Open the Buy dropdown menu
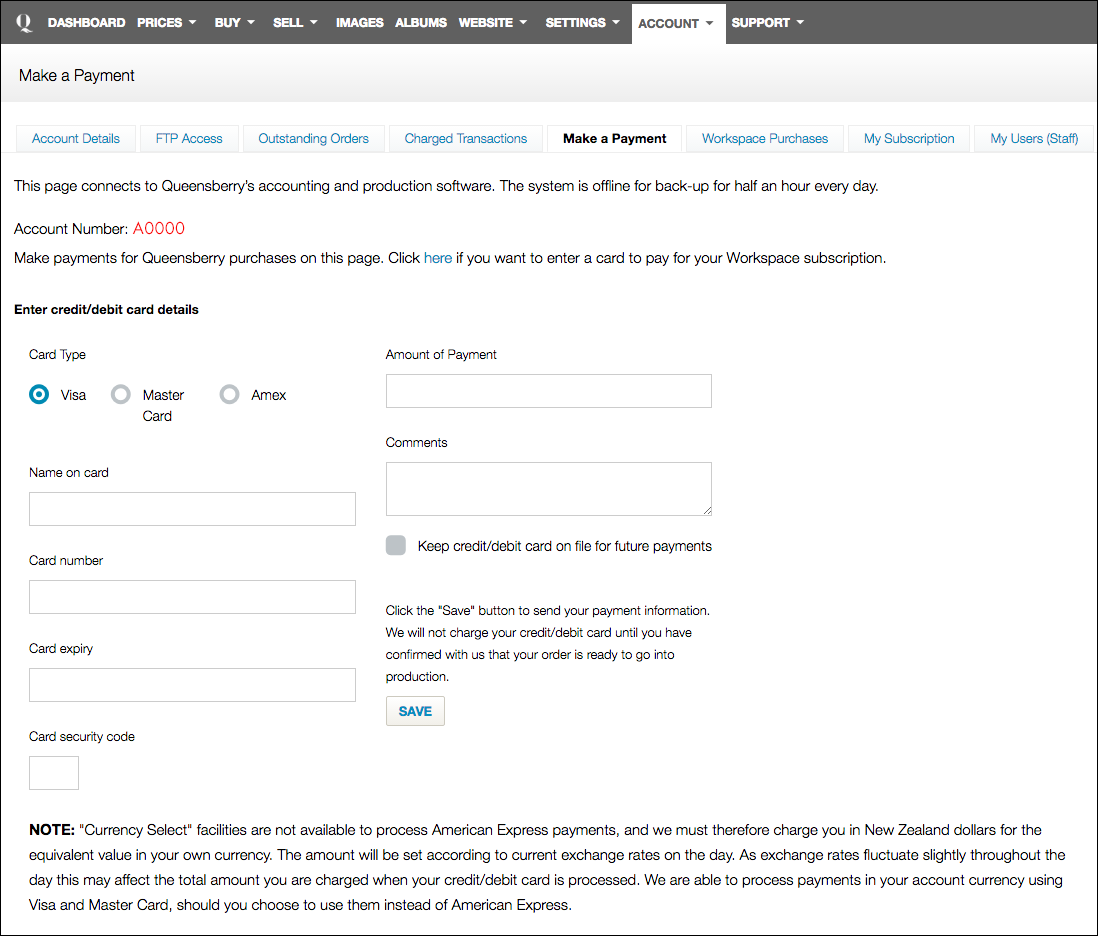1098x936 pixels. (x=234, y=22)
